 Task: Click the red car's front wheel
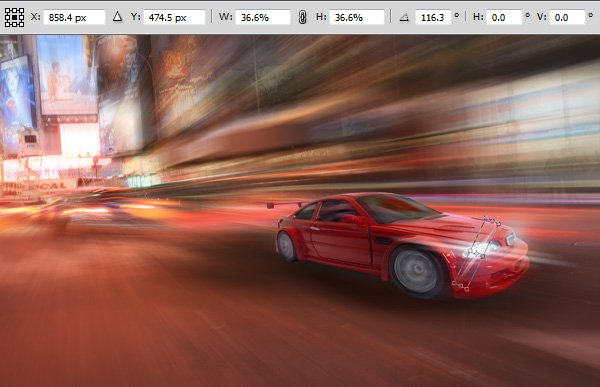coord(416,271)
